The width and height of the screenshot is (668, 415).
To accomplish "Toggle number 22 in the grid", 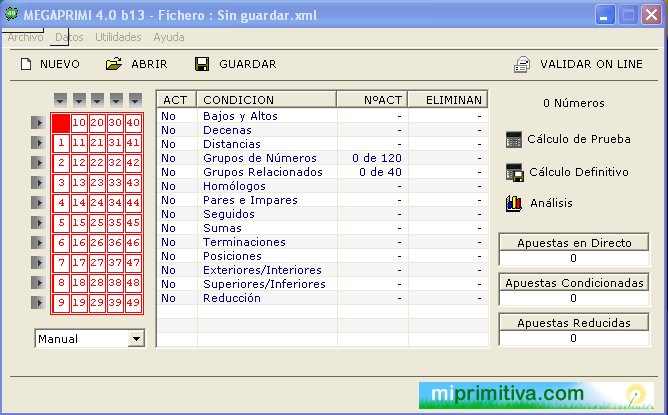I will (x=97, y=162).
